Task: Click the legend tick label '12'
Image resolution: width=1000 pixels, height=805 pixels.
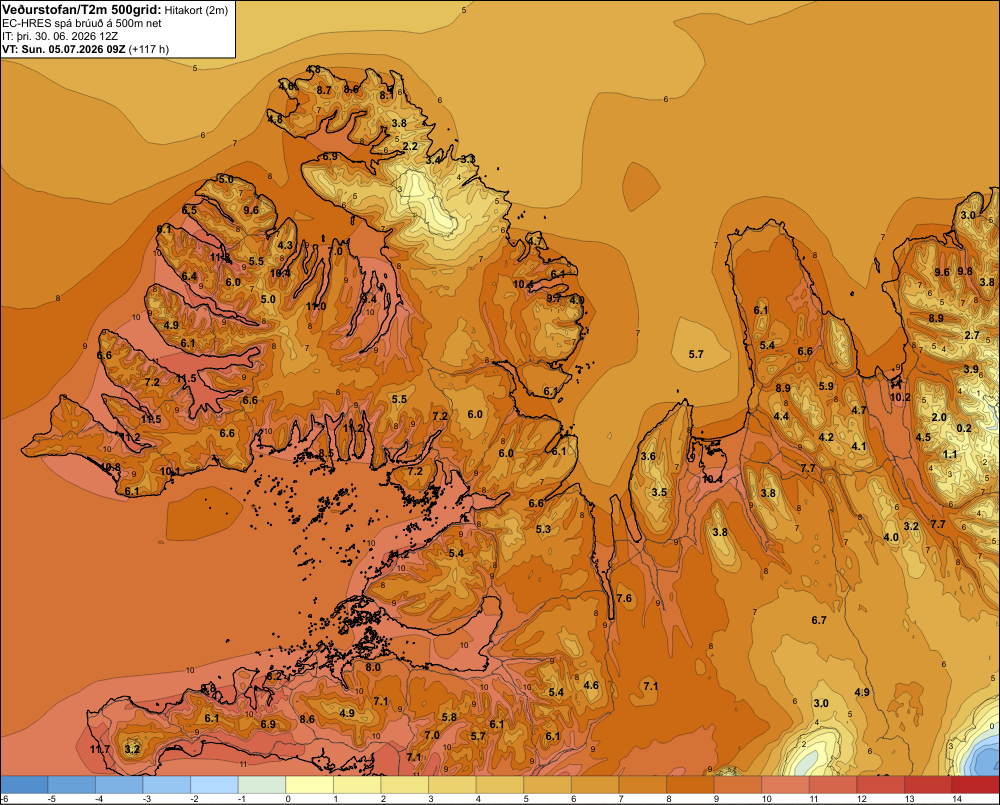Action: [862, 799]
